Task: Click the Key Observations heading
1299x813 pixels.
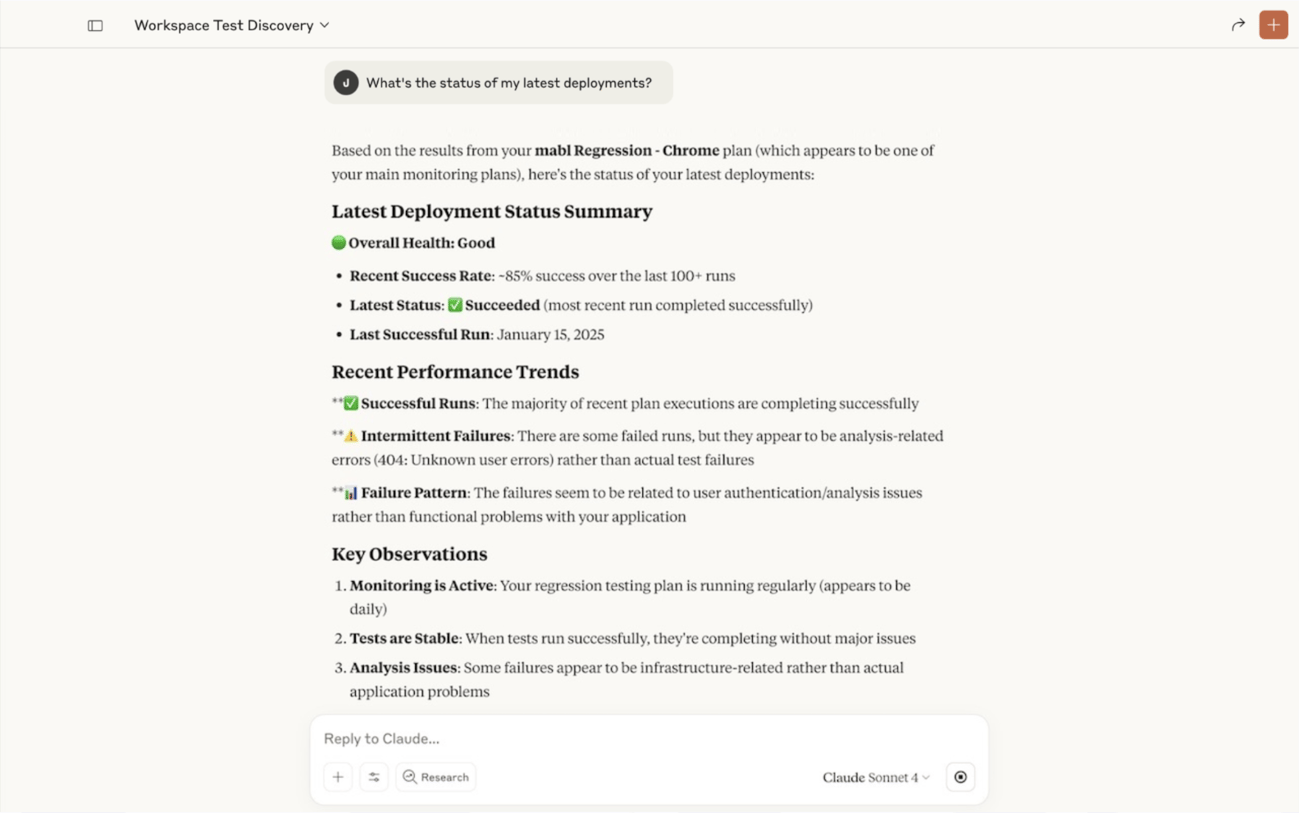Action: coord(409,554)
